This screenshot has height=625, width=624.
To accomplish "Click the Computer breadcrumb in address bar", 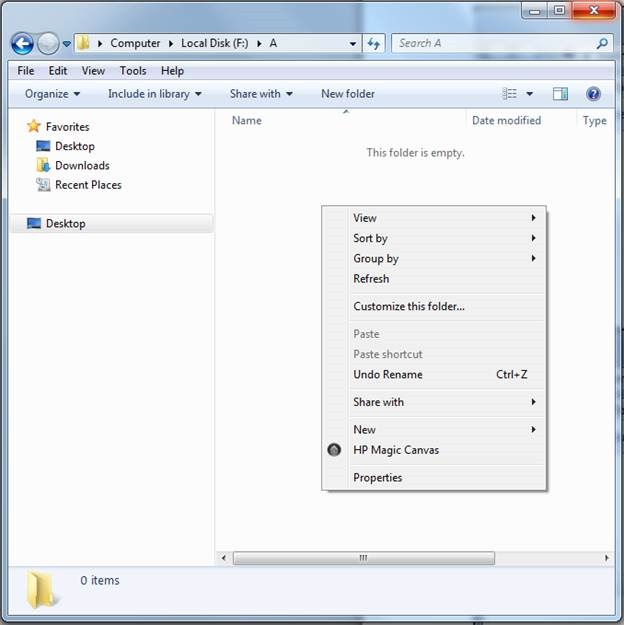I will (135, 43).
